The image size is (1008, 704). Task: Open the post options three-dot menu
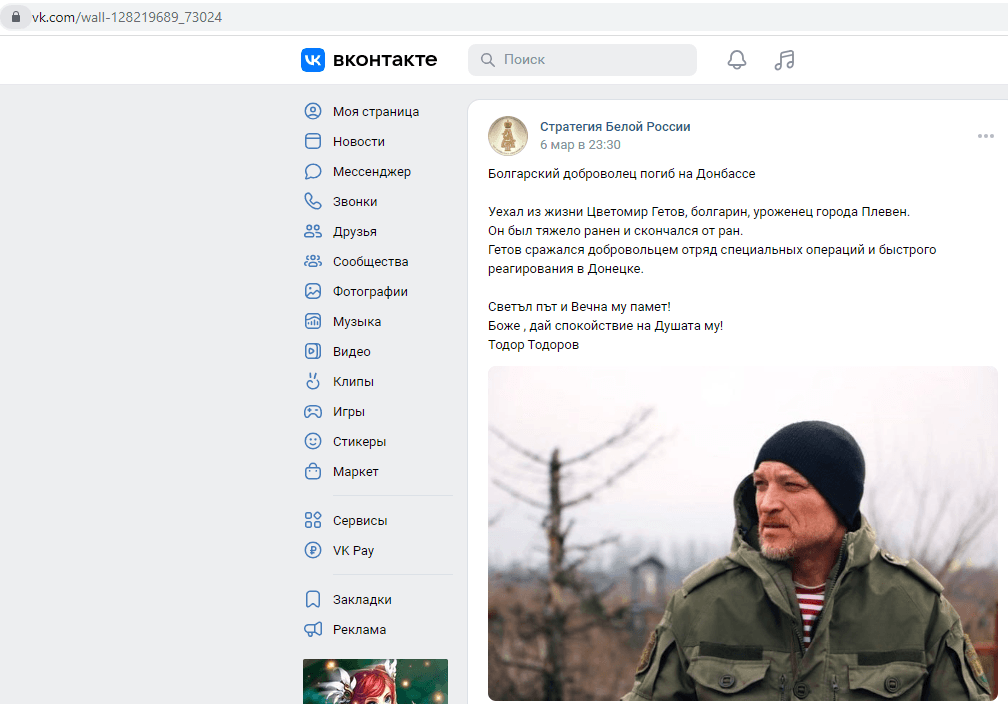[986, 136]
